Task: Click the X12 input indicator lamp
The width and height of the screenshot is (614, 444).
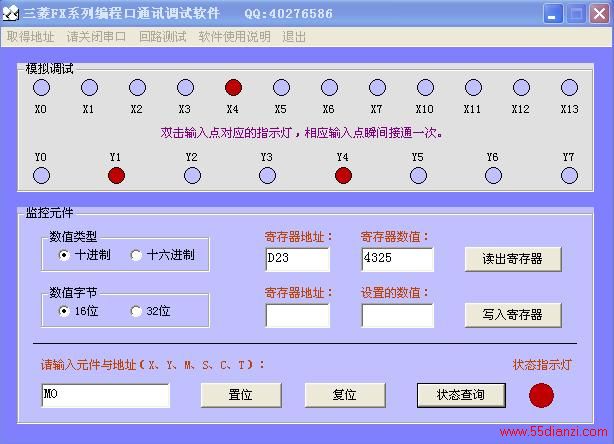Action: click(x=521, y=88)
